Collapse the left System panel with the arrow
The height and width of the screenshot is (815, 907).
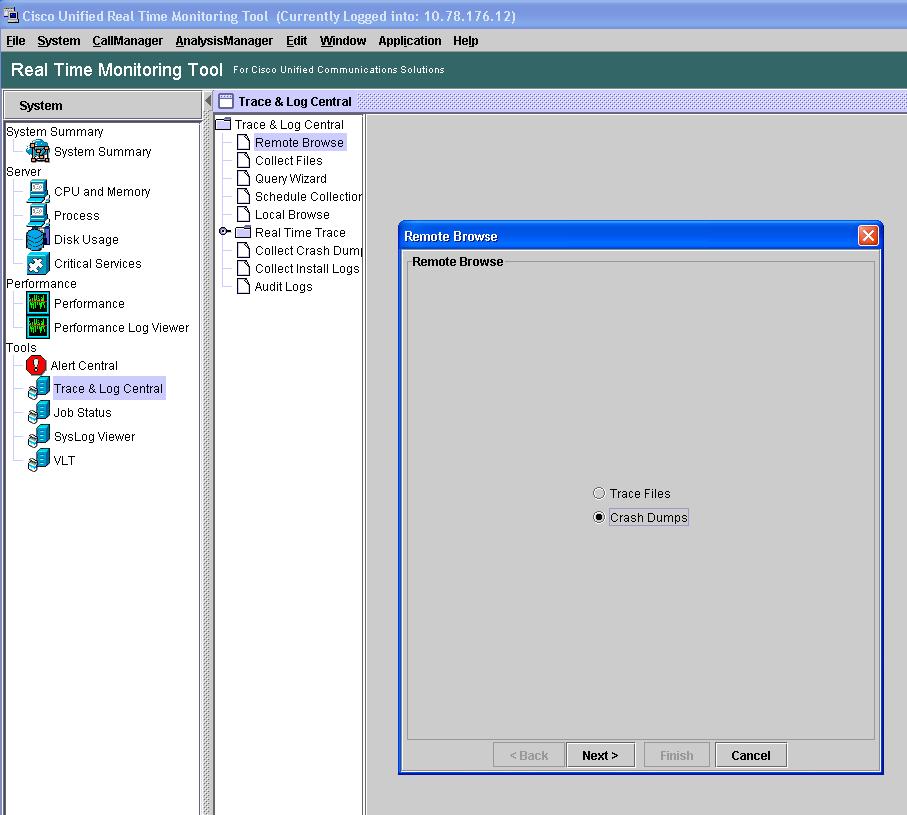208,101
